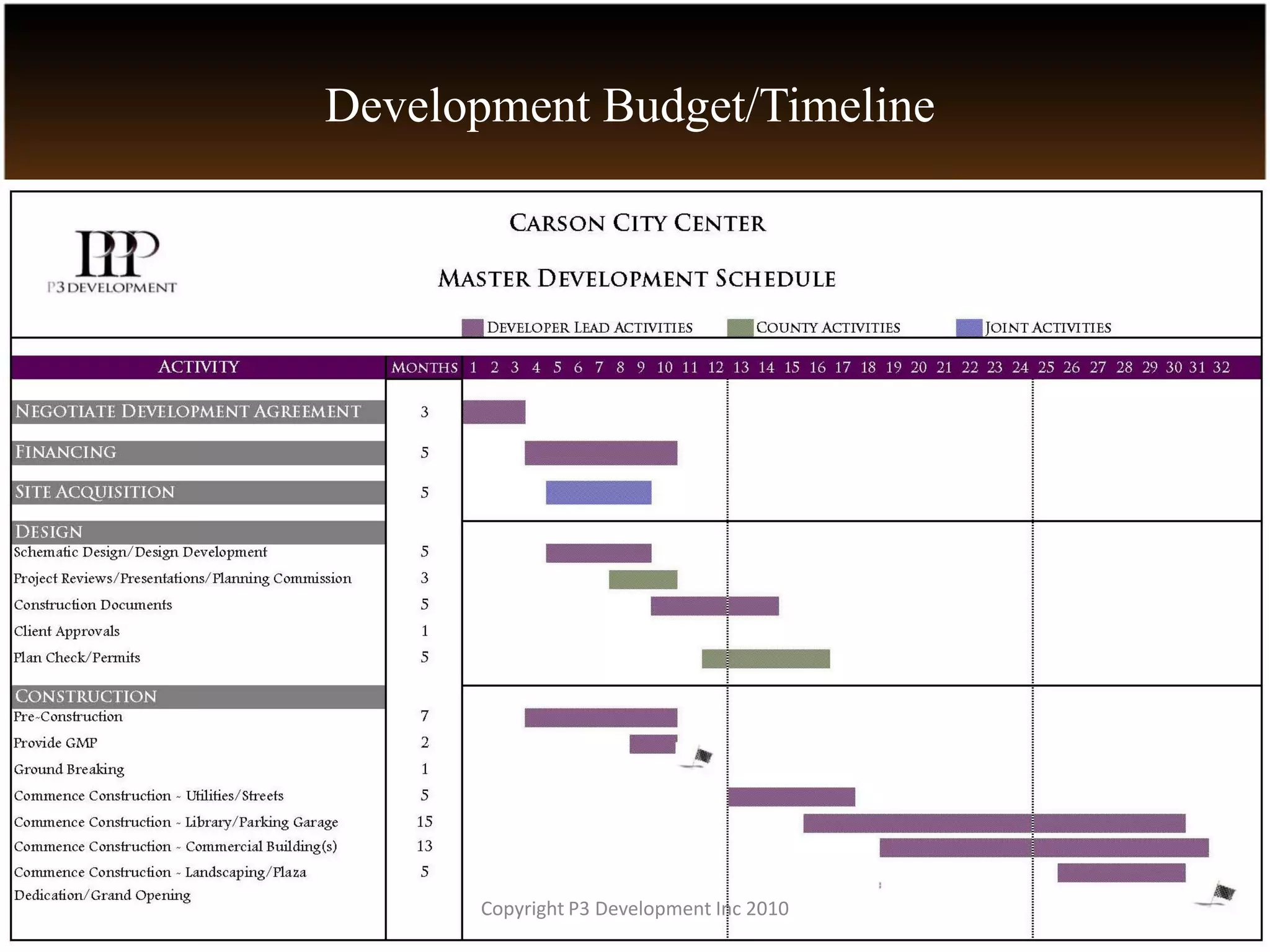This screenshot has width=1270, height=952.
Task: Click the Design section heading
Action: pos(198,532)
